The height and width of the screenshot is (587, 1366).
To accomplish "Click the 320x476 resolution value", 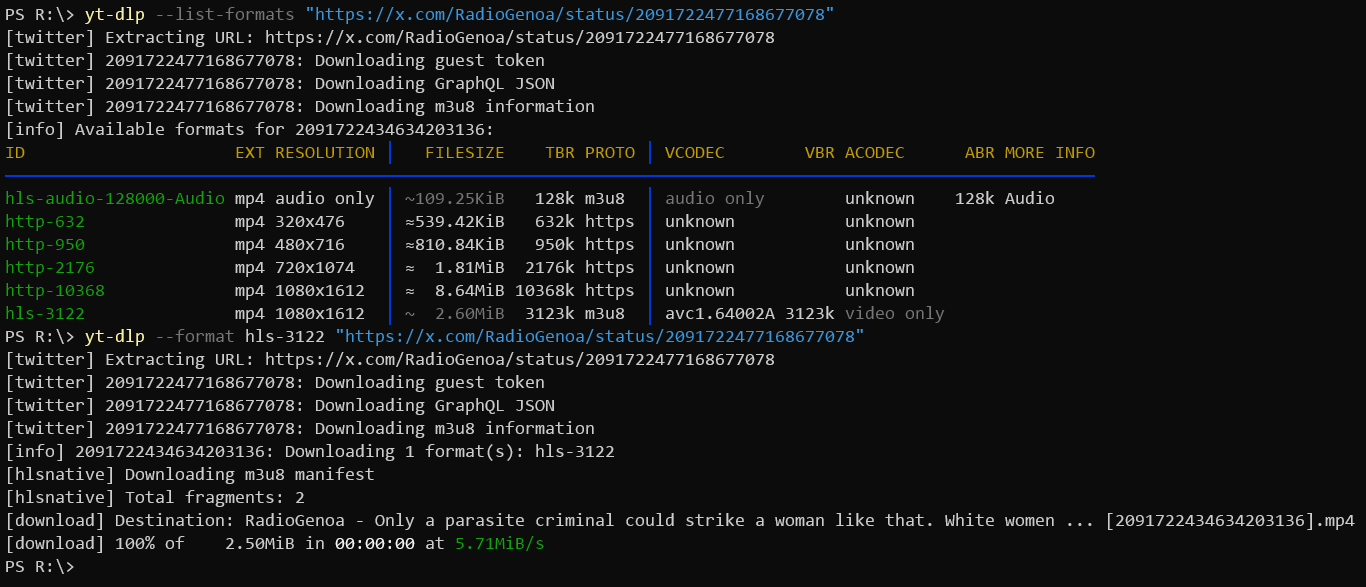I will [310, 221].
